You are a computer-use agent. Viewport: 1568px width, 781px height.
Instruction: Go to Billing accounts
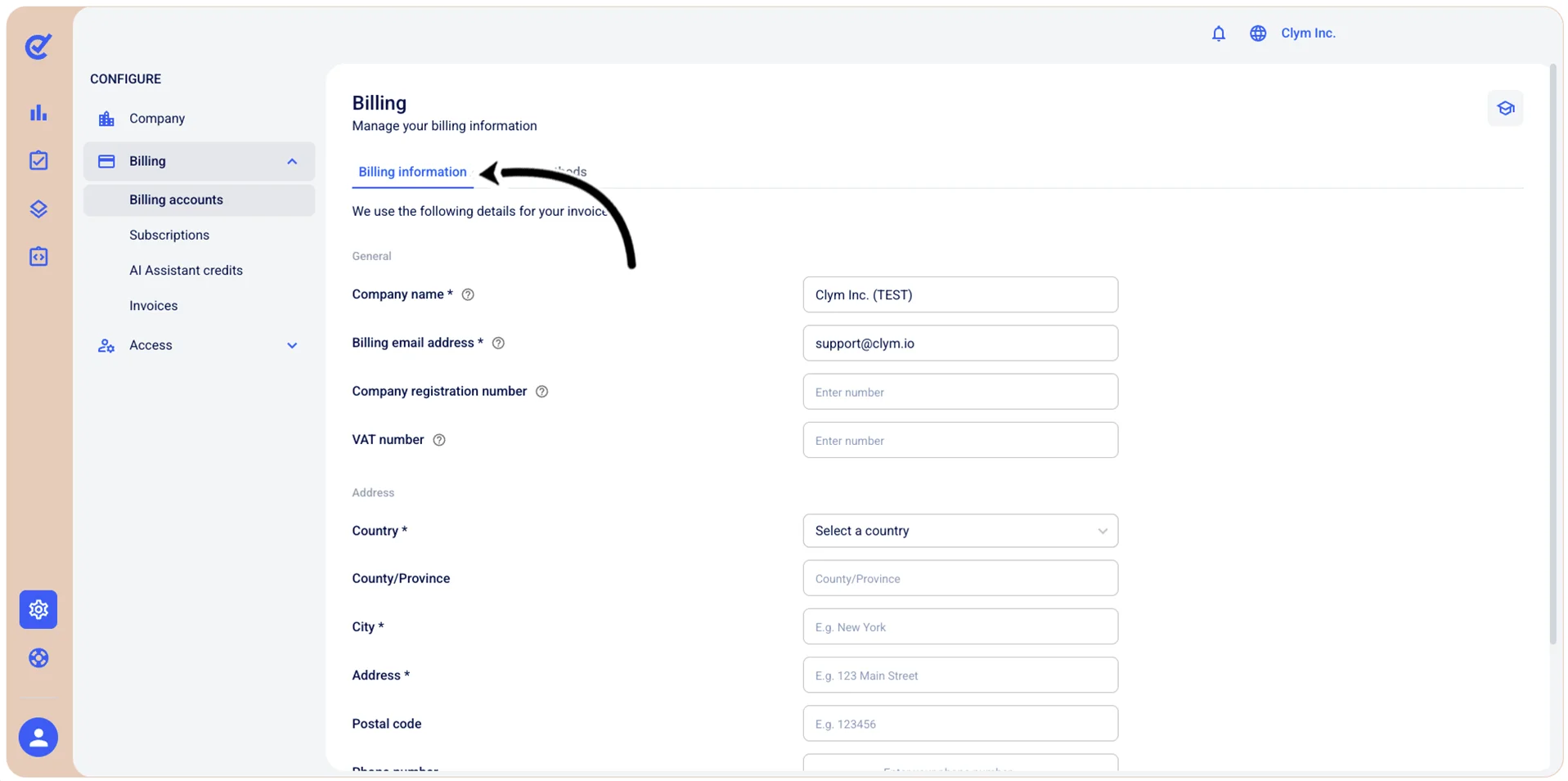point(199,200)
